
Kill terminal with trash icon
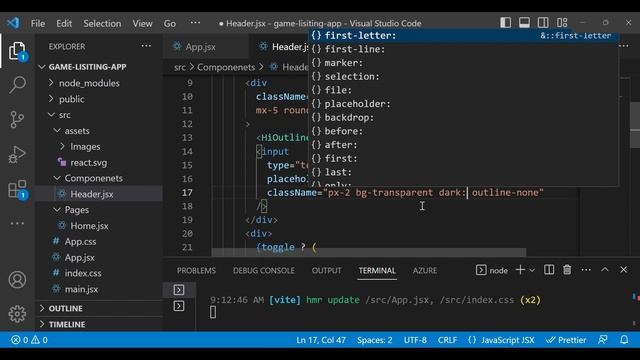(567, 270)
